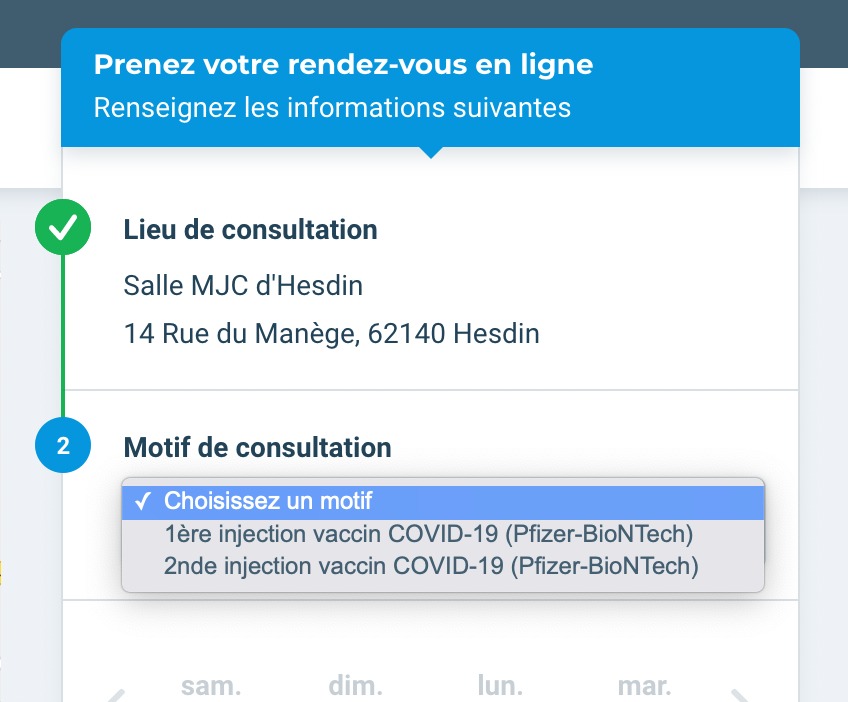The image size is (848, 702).
Task: Click "Renseignez les informations suivantes" subtitle
Action: pyautogui.click(x=332, y=107)
